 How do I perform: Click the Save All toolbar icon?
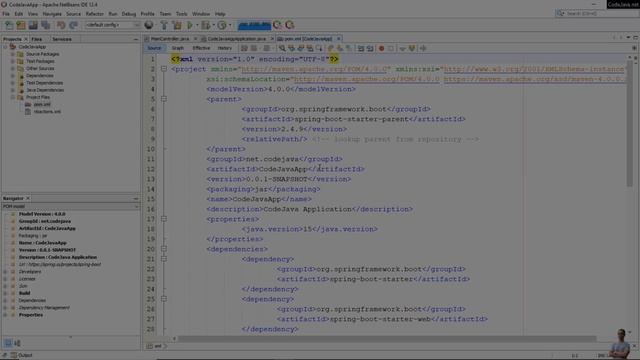[46, 25]
